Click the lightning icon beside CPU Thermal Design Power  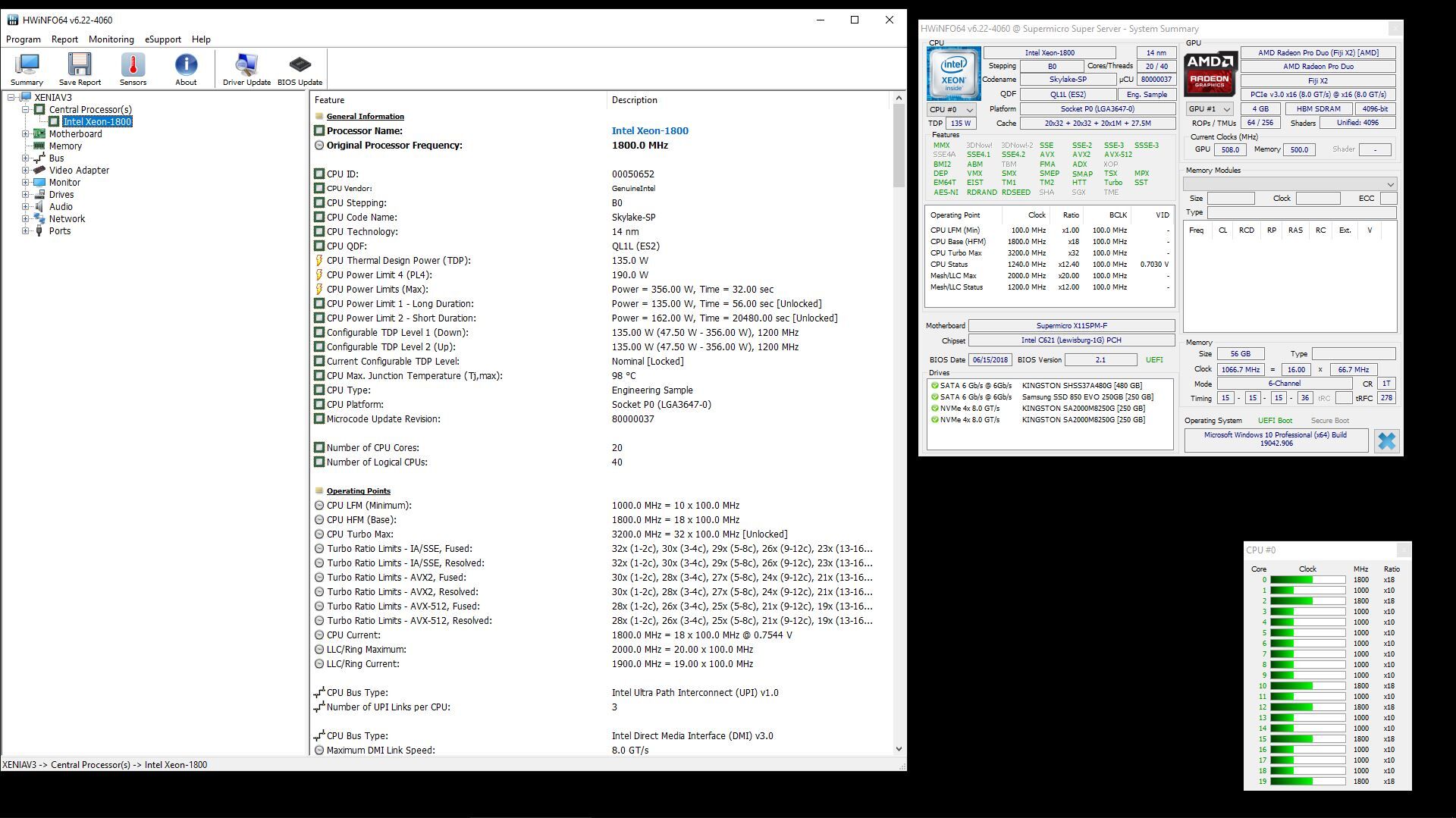click(x=319, y=261)
